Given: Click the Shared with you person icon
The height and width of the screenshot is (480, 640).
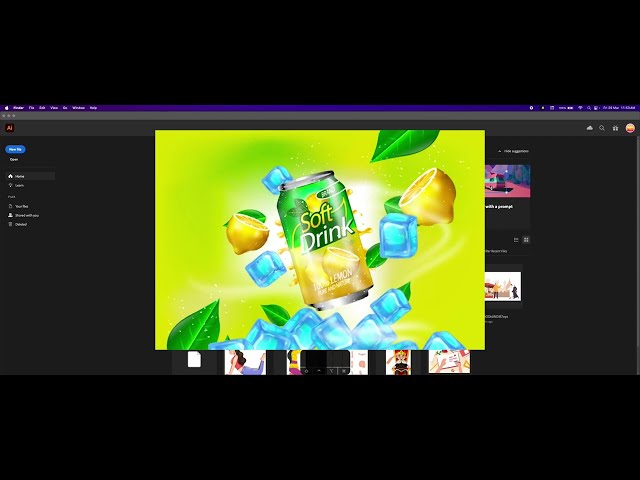Looking at the screenshot, I should 11,215.
